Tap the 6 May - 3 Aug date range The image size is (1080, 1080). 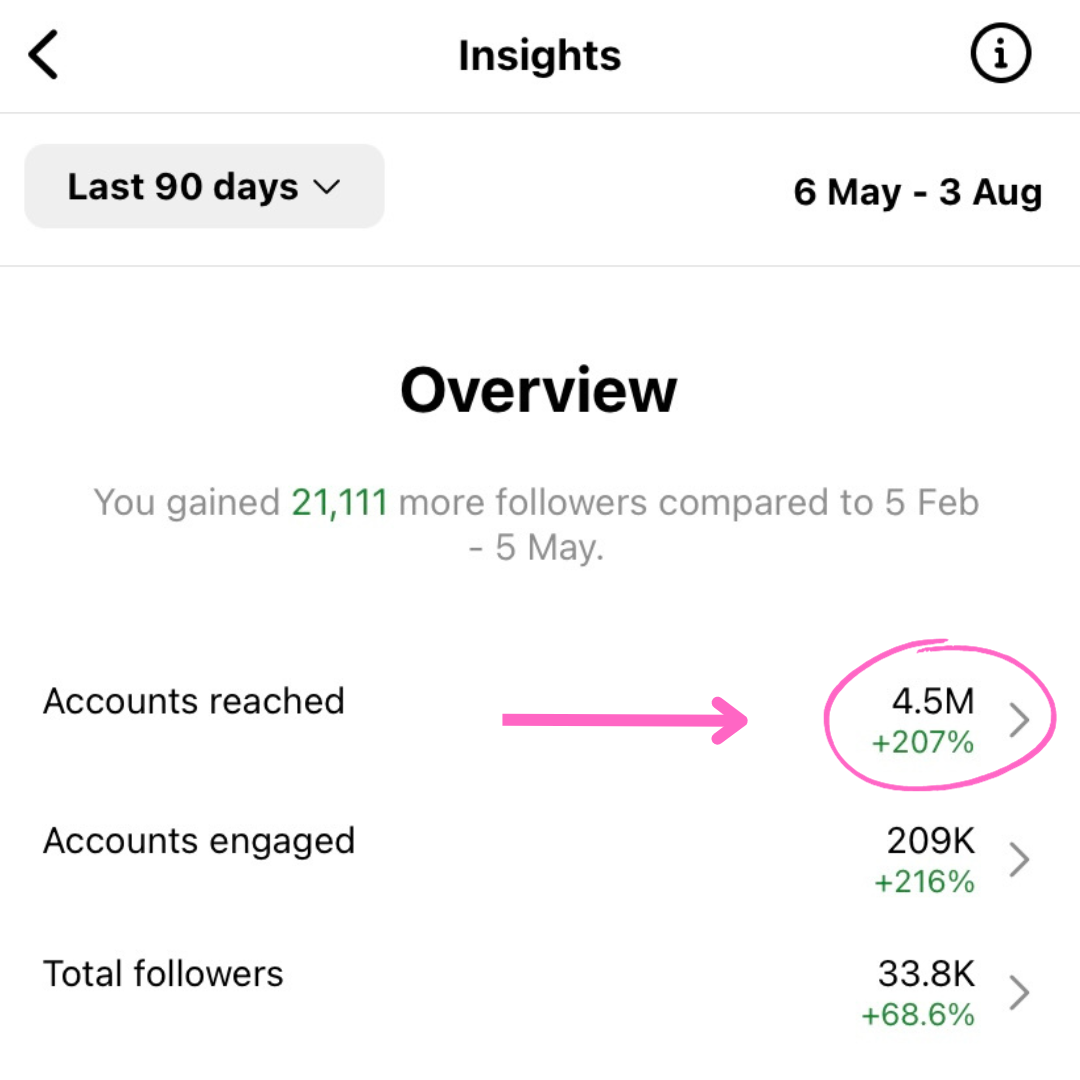pos(917,191)
